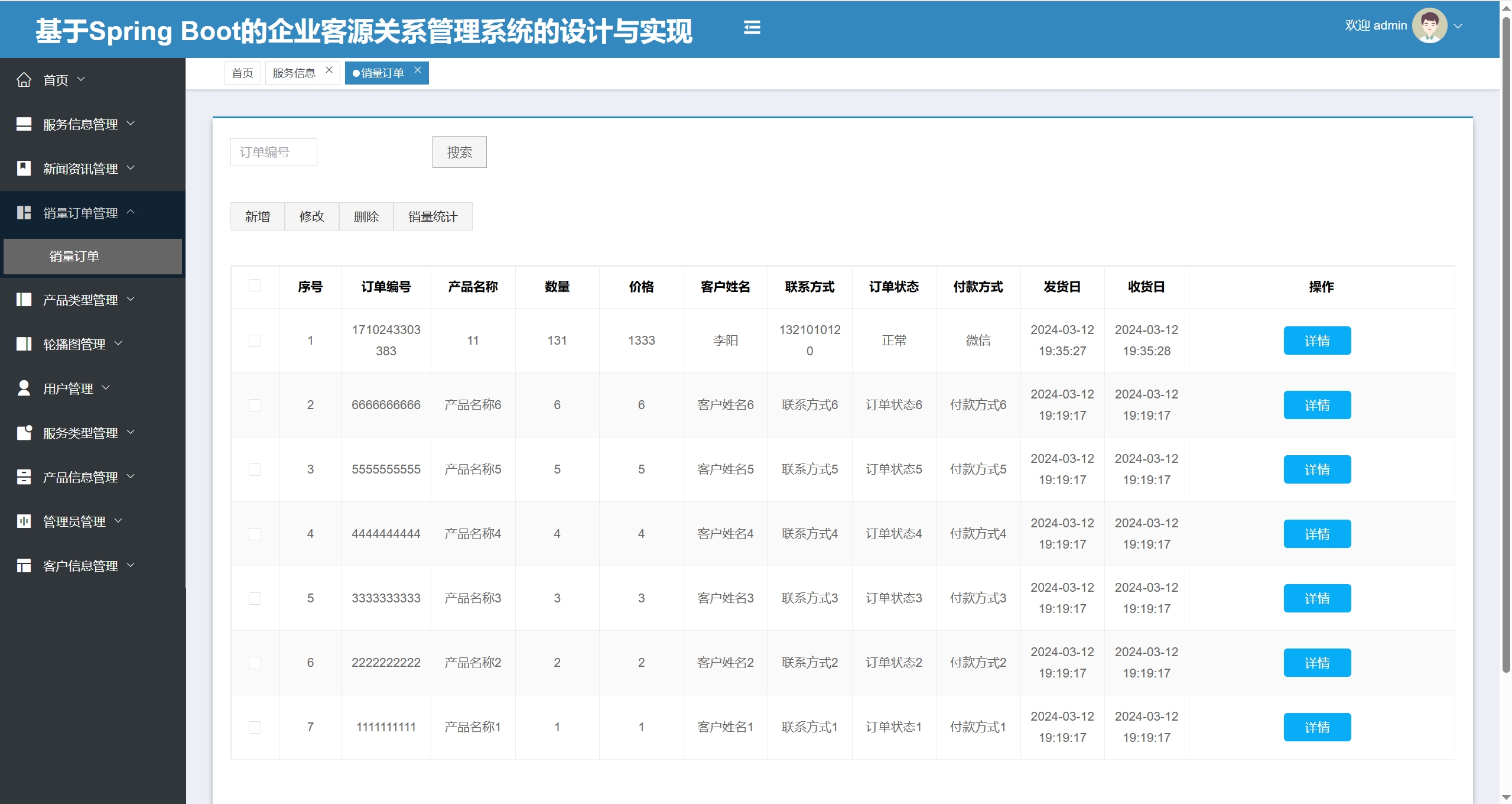Click the admin avatar picture
This screenshot has height=804, width=1512.
[1429, 25]
